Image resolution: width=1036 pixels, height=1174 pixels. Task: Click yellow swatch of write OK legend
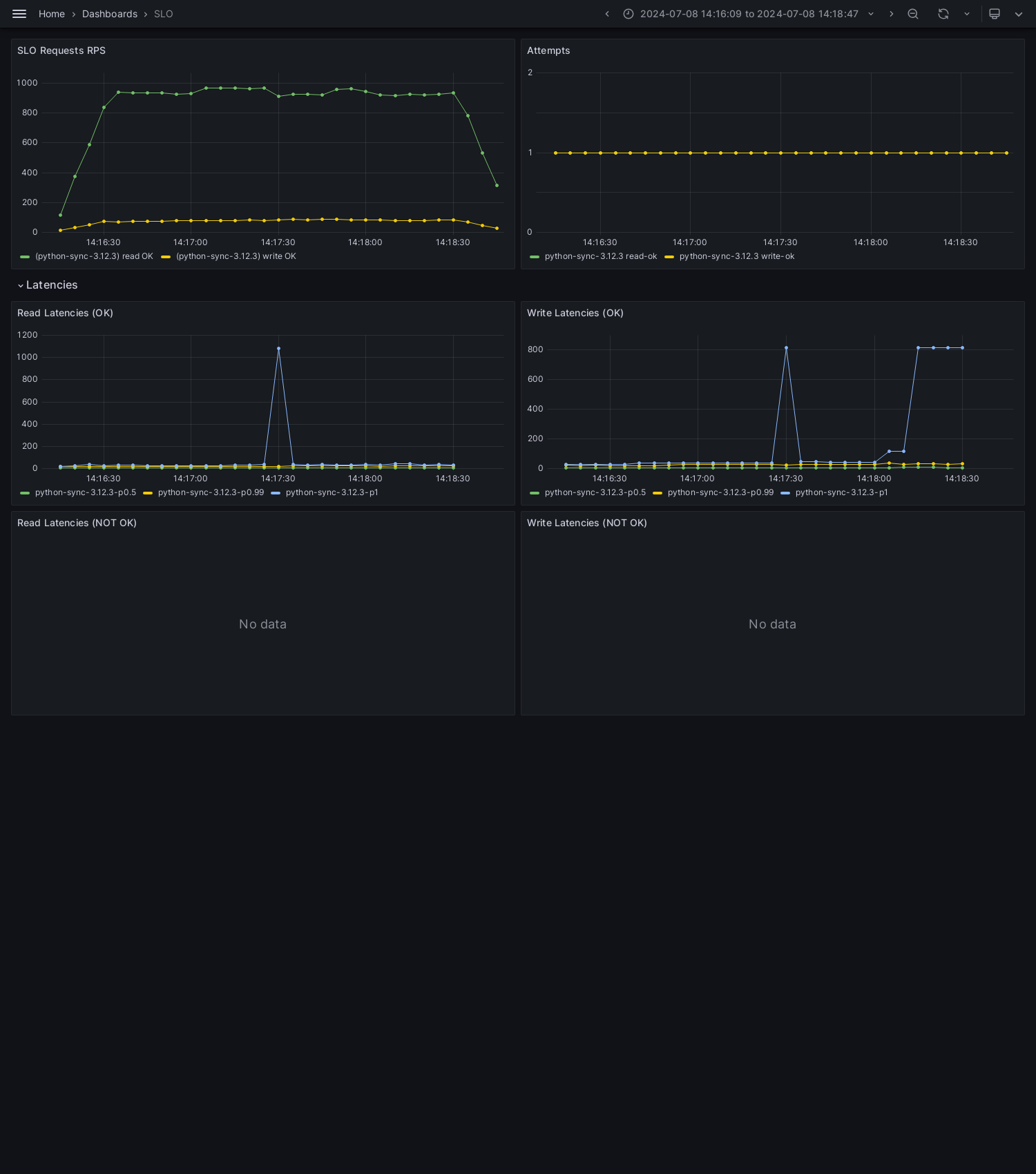166,257
